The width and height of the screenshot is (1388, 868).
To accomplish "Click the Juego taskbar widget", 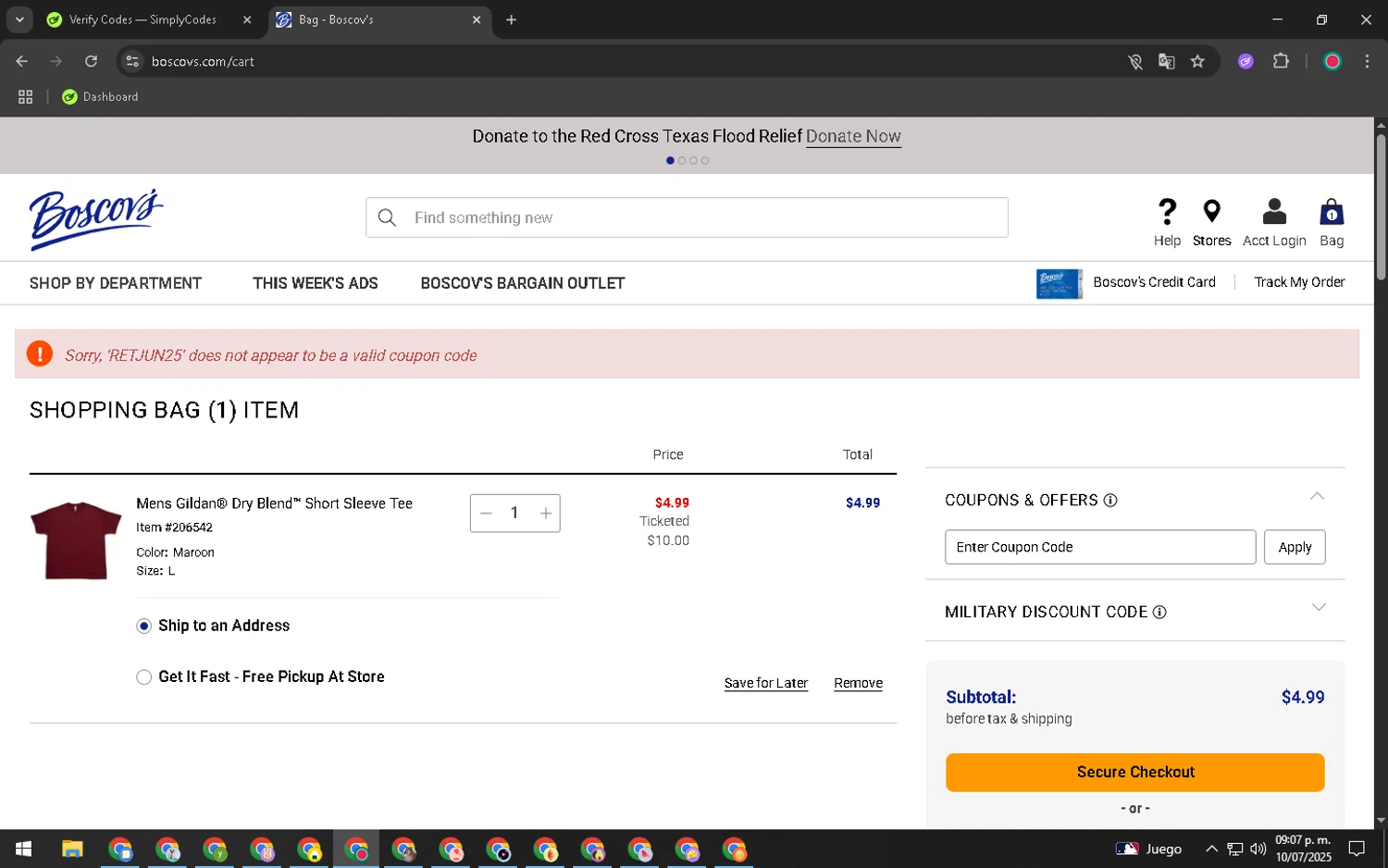I will coord(1148,849).
